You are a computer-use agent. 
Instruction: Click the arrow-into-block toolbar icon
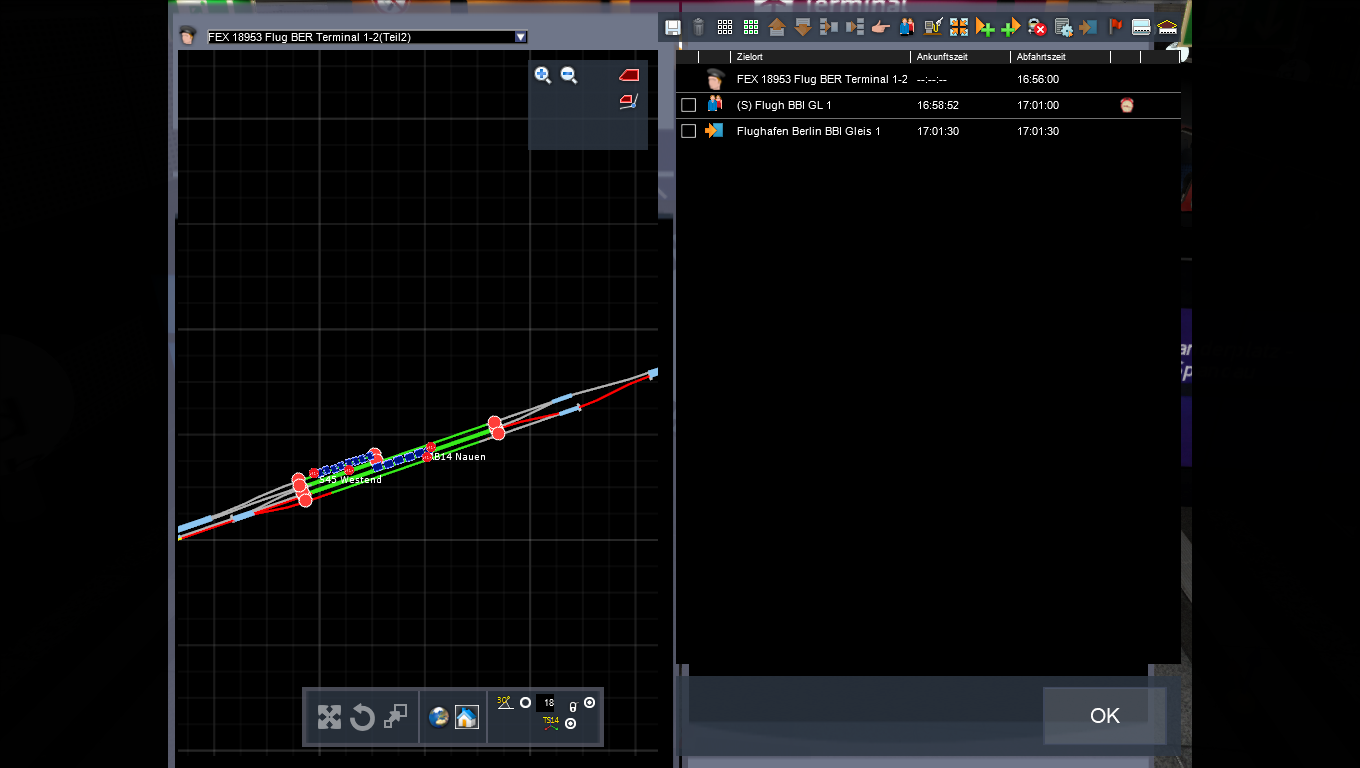[x=828, y=28]
